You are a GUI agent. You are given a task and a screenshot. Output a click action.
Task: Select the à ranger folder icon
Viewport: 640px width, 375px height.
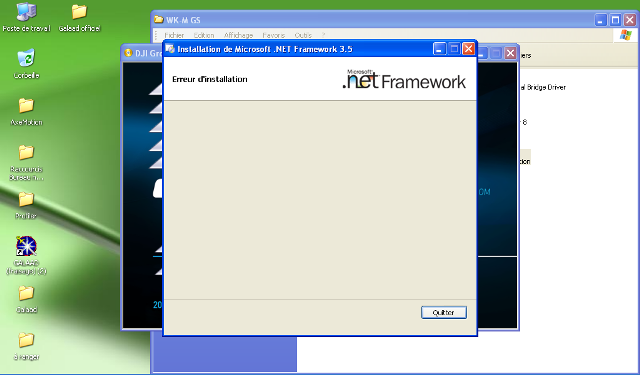pos(27,346)
